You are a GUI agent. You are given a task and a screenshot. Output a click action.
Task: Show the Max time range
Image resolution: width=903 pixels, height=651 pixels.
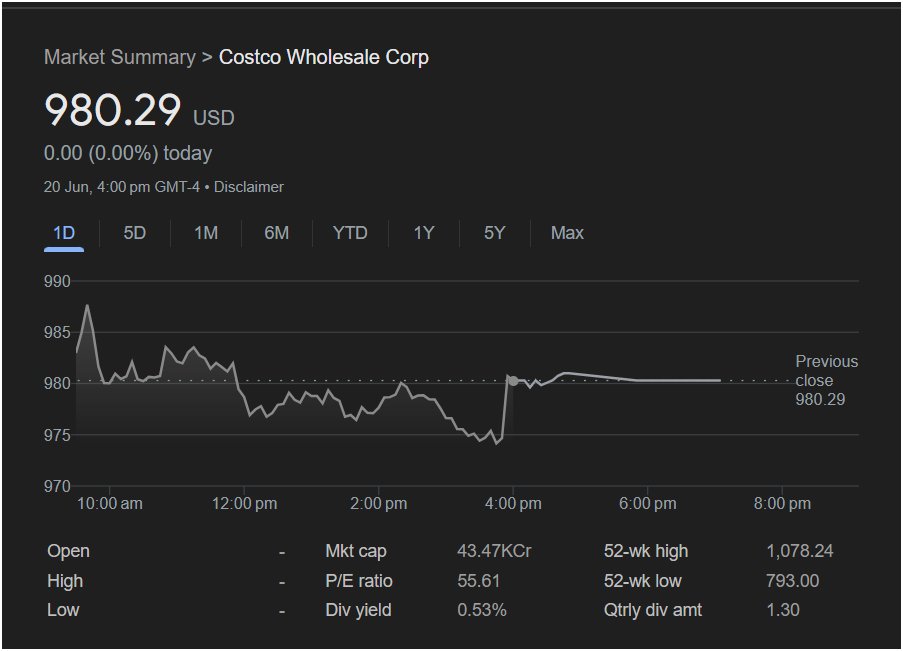tap(567, 233)
